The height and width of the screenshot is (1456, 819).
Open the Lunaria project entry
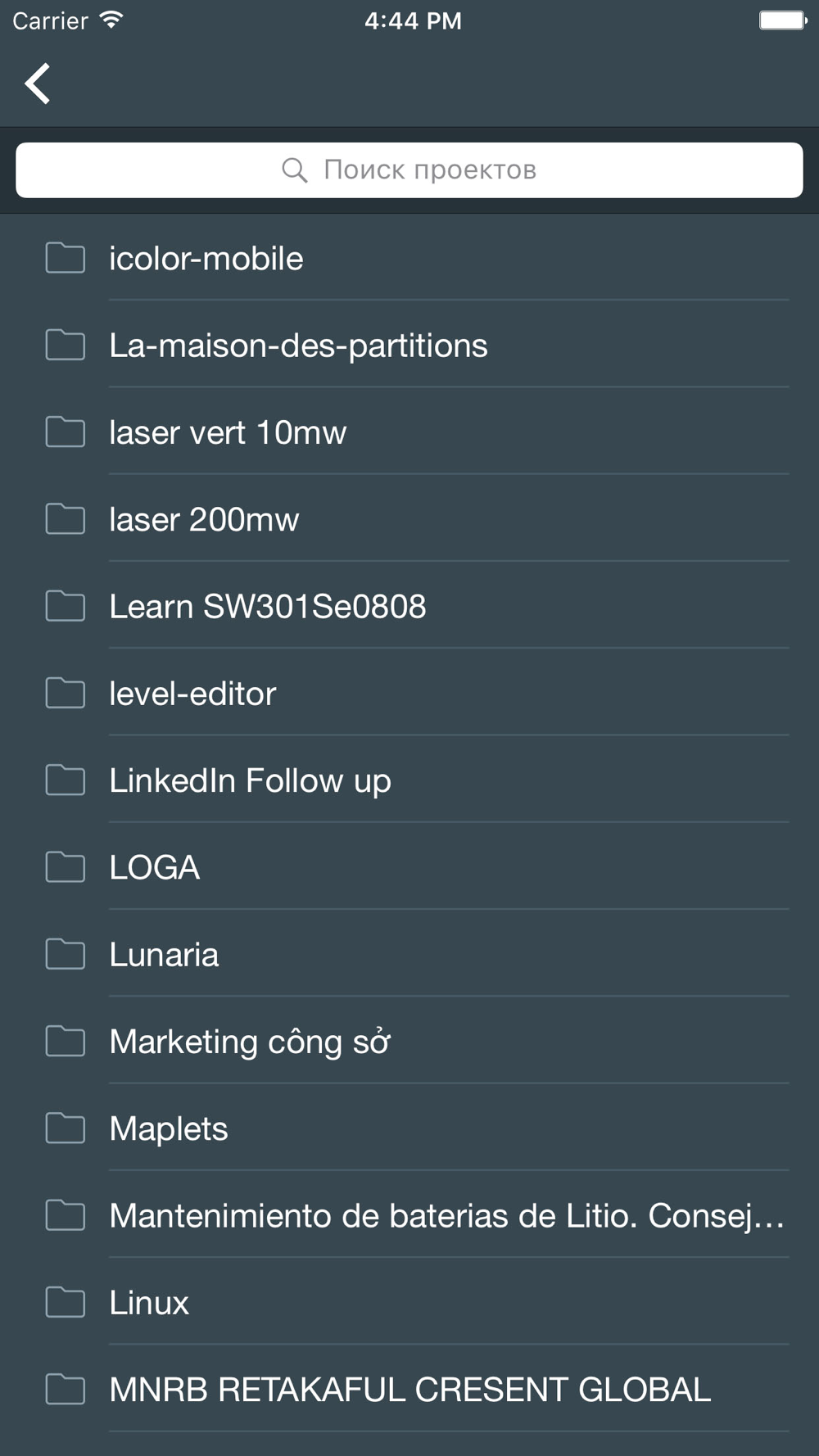click(x=164, y=955)
